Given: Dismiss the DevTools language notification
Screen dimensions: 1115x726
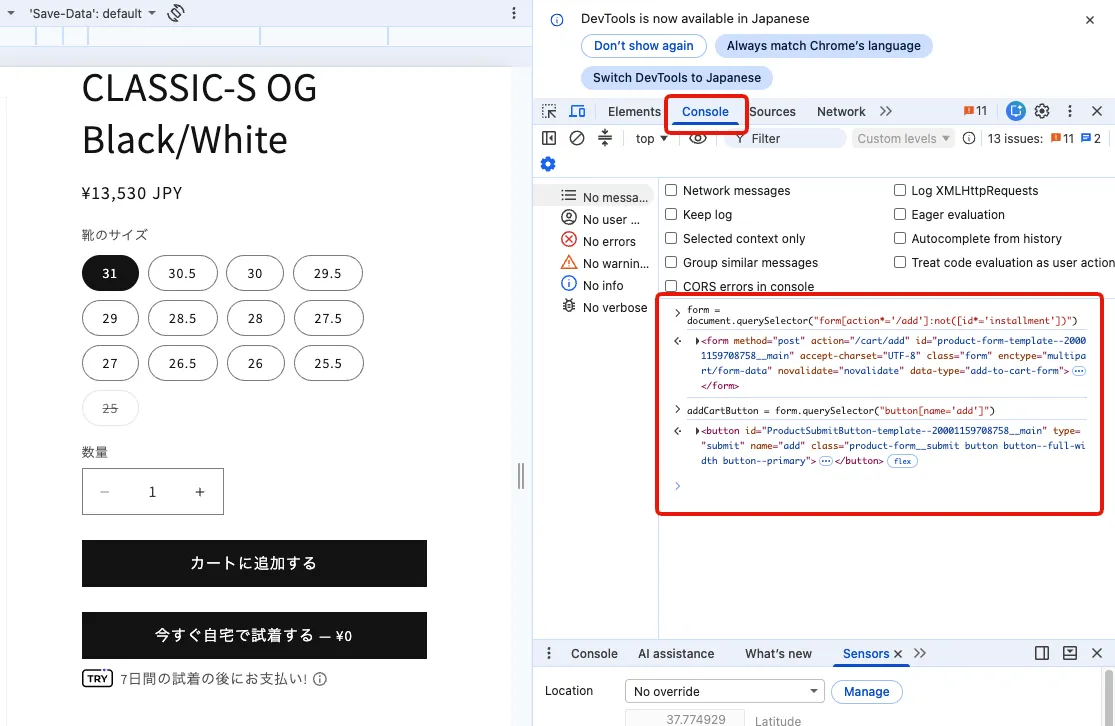Looking at the screenshot, I should tap(1089, 20).
